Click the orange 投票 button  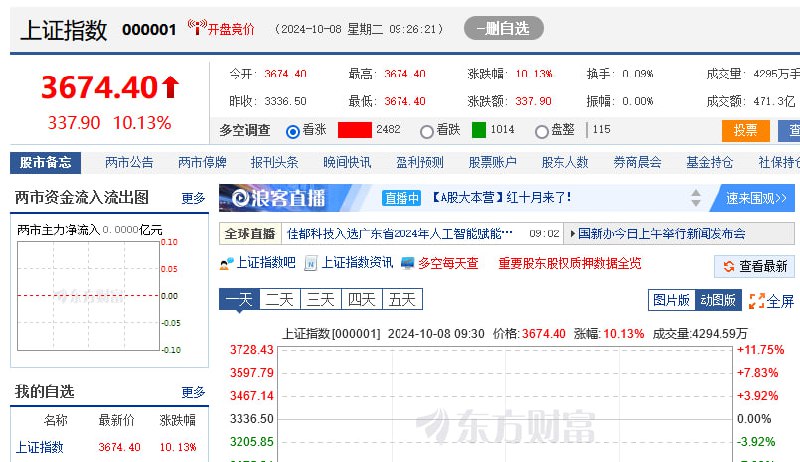(745, 131)
